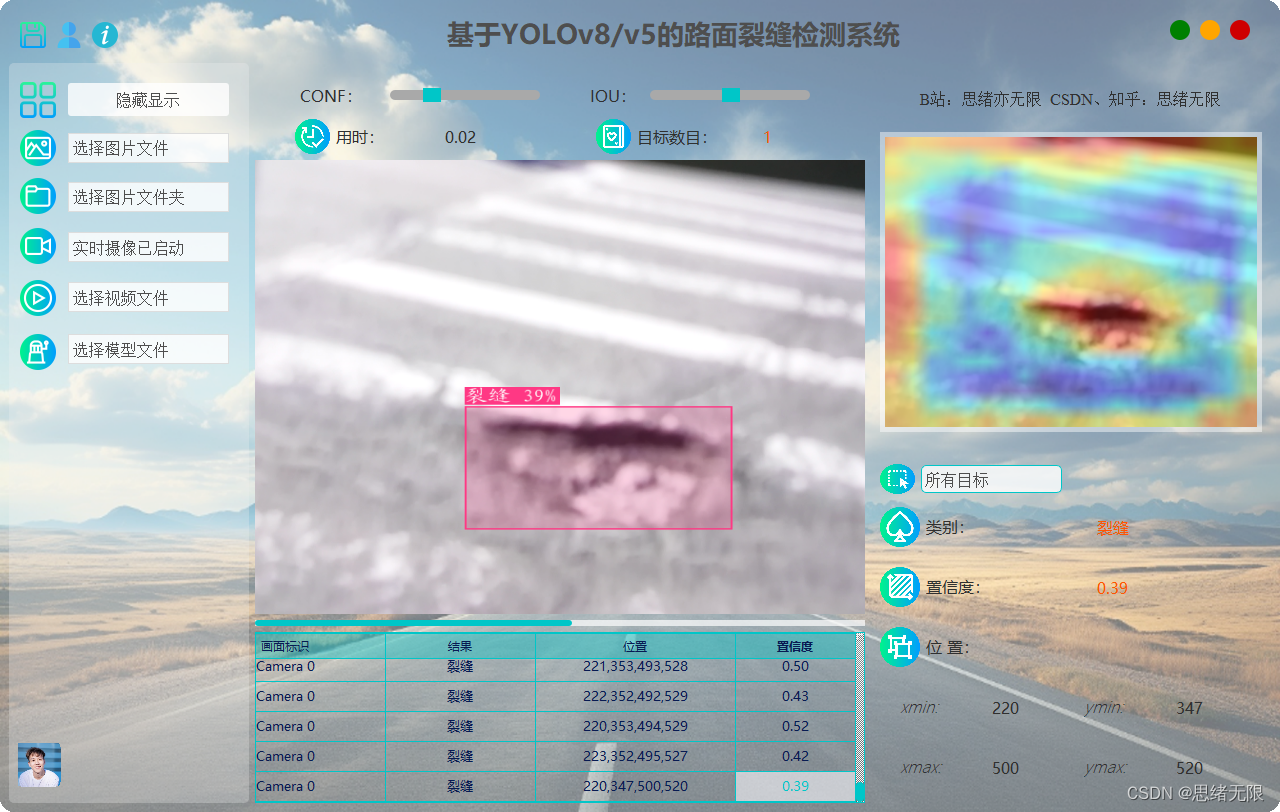Image resolution: width=1280 pixels, height=812 pixels.
Task: Open the 所有目标 target dropdown
Action: (x=990, y=479)
